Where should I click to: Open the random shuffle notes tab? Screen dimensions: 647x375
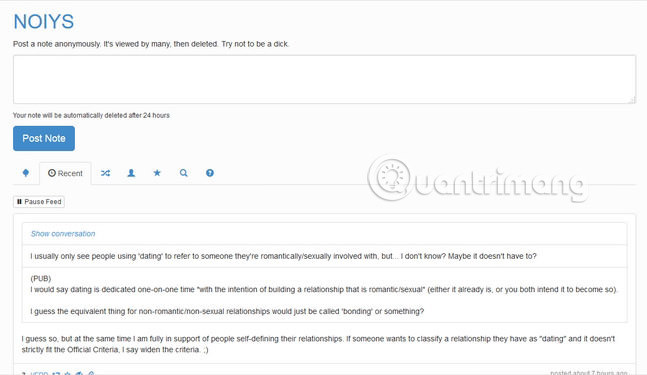point(106,173)
